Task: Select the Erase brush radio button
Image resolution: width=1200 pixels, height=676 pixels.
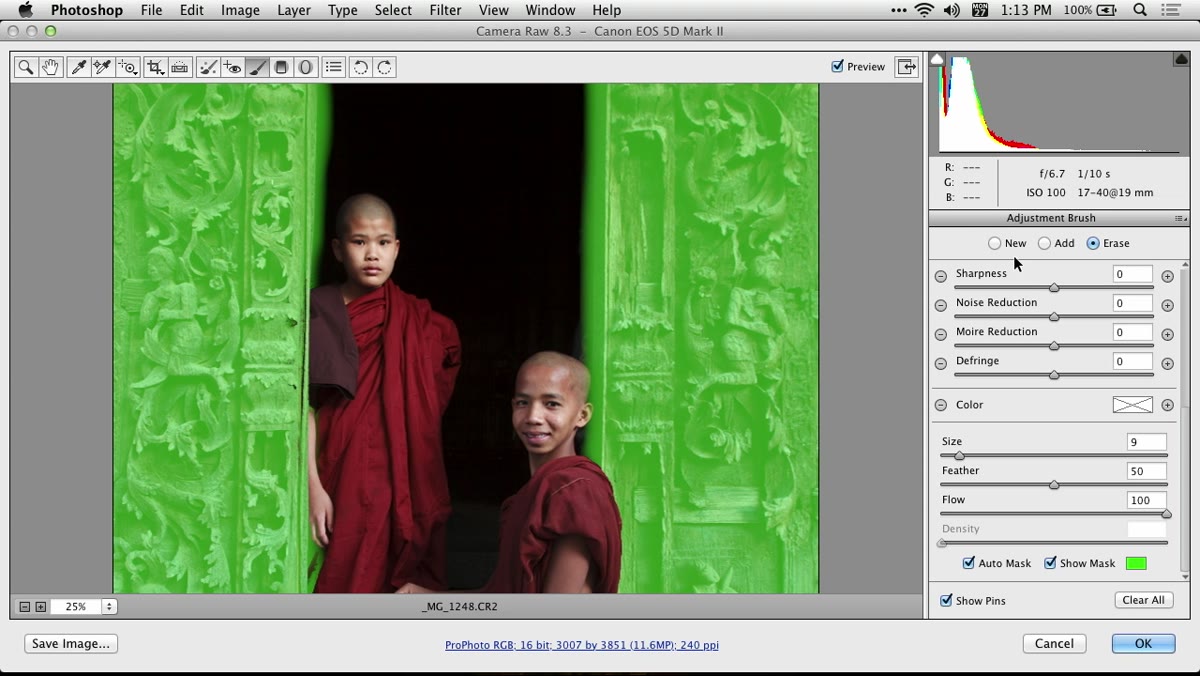Action: [1093, 243]
